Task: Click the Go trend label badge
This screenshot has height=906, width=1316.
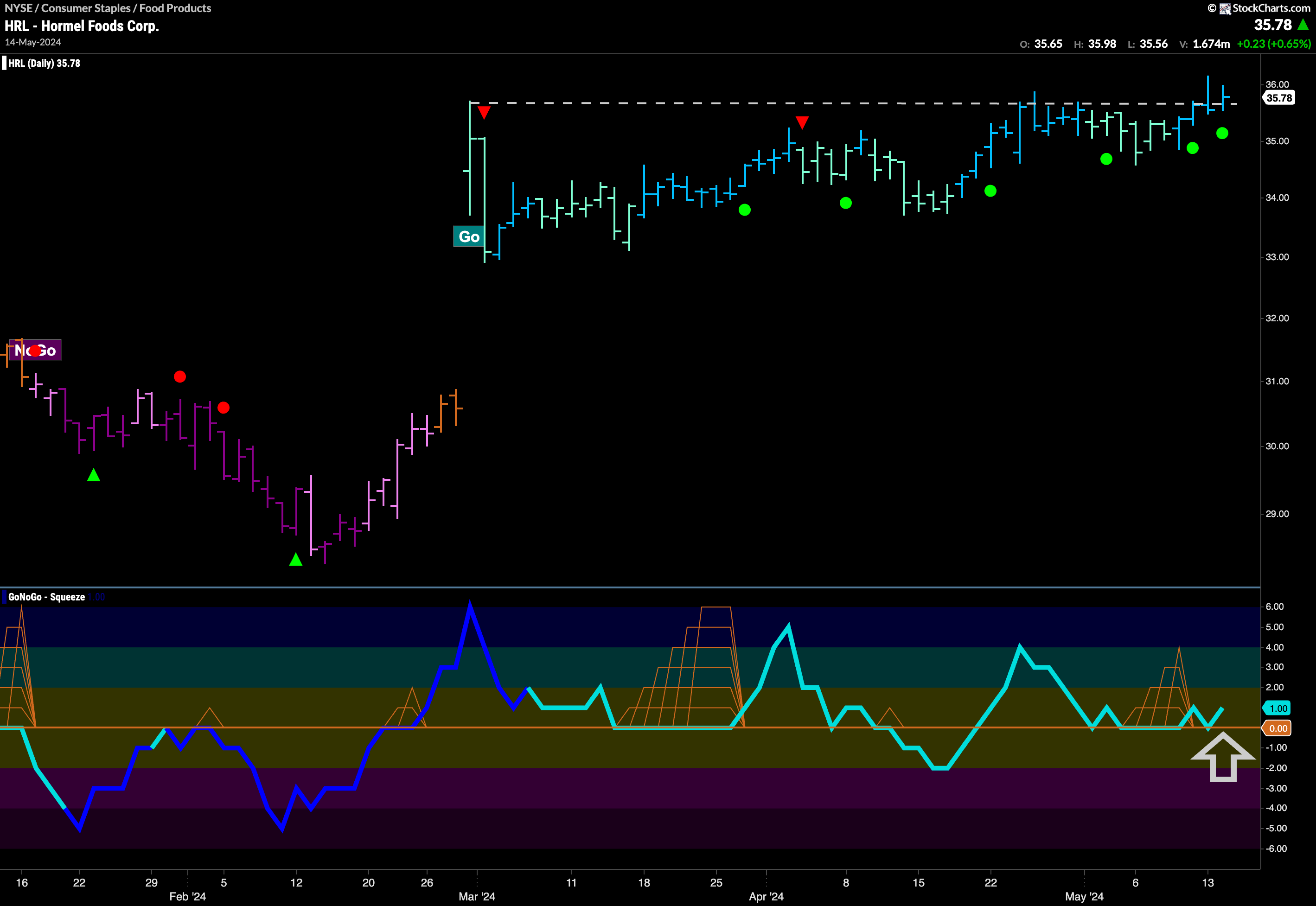Action: click(x=469, y=237)
